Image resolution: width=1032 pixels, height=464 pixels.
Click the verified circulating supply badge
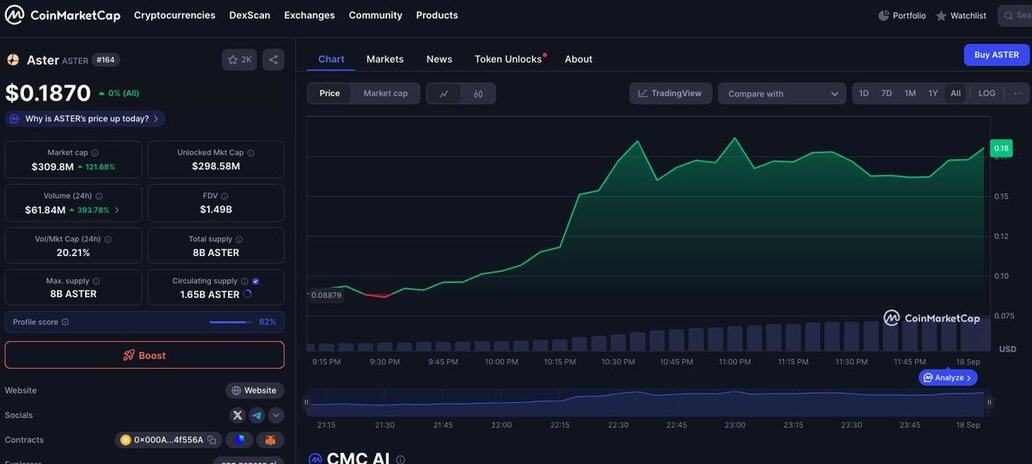click(x=255, y=281)
